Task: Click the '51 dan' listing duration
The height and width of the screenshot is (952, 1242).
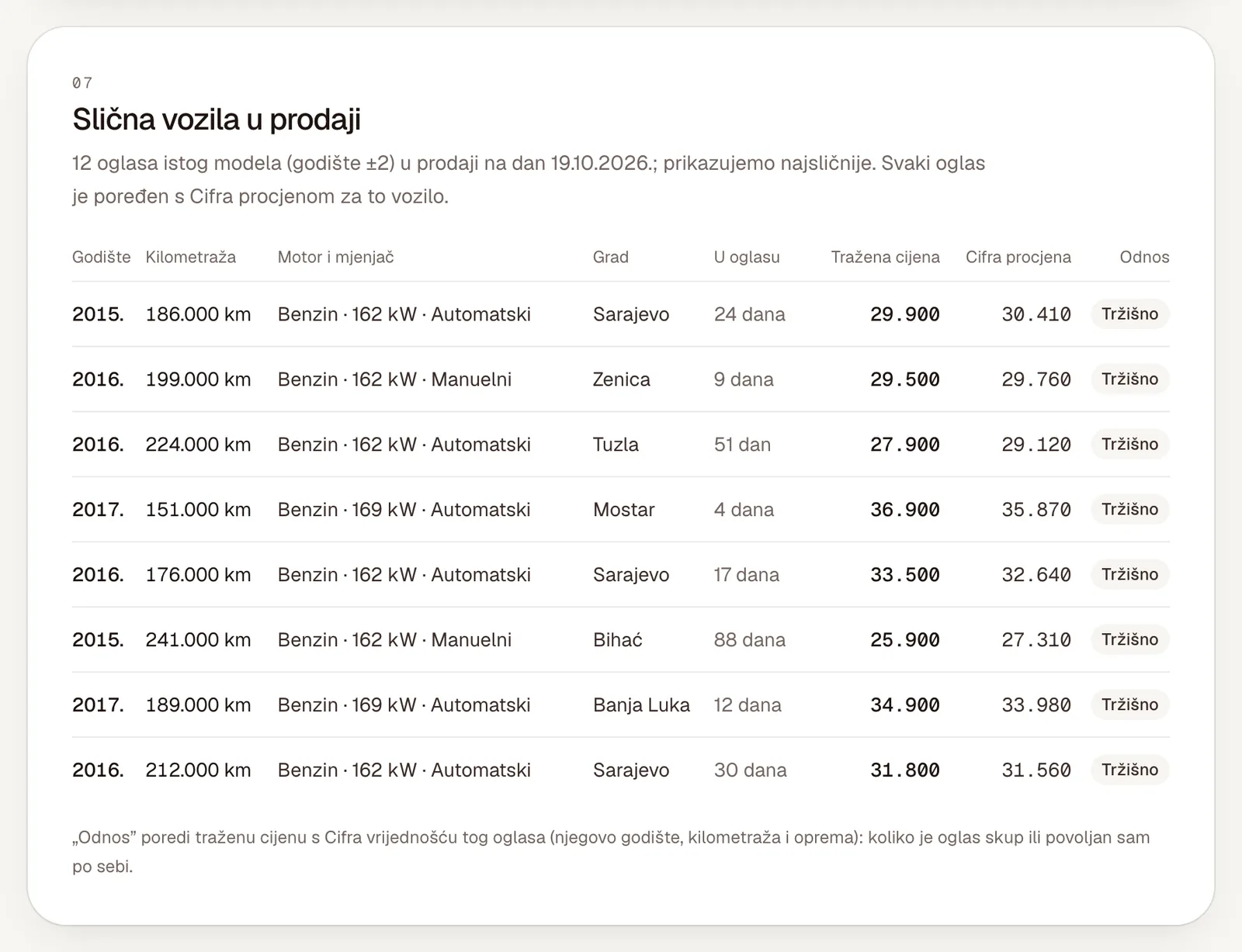Action: (x=743, y=445)
